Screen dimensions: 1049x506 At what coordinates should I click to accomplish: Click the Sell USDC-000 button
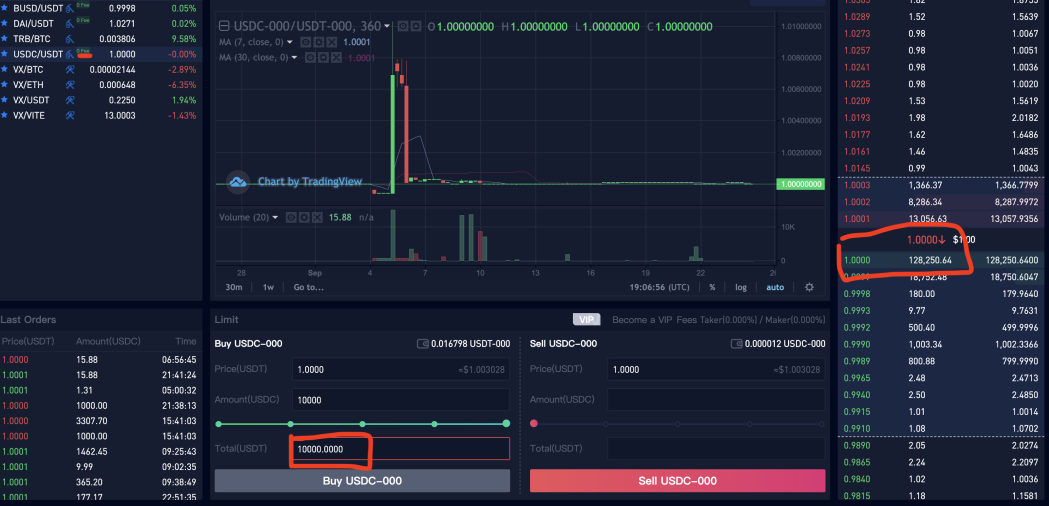point(677,481)
